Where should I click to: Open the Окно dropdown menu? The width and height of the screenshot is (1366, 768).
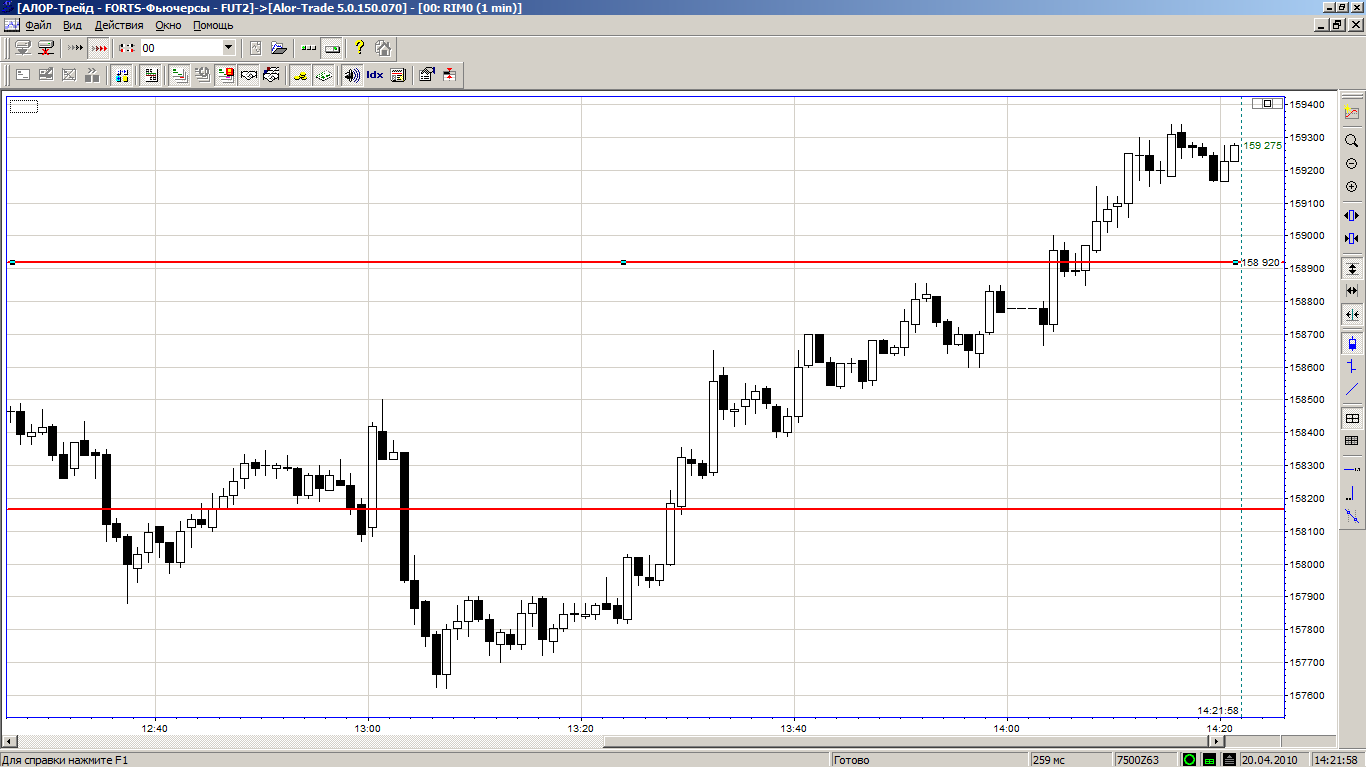pos(168,25)
